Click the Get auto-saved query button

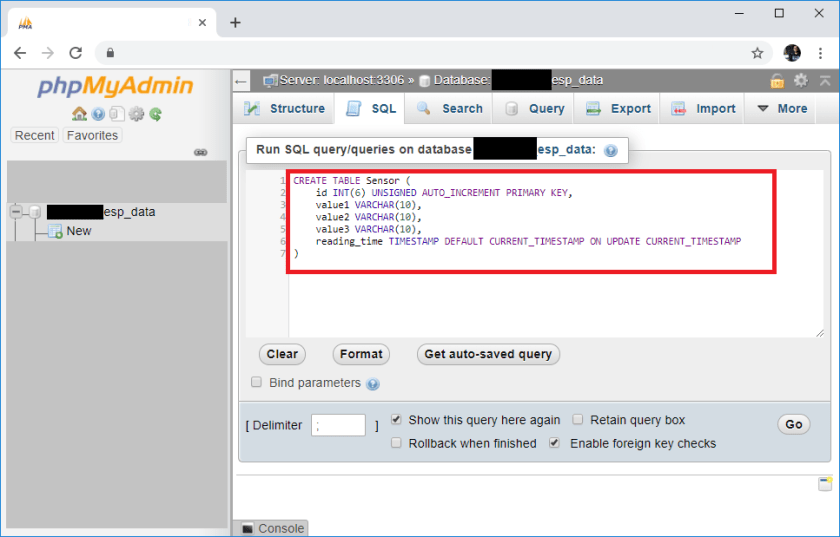click(x=488, y=354)
